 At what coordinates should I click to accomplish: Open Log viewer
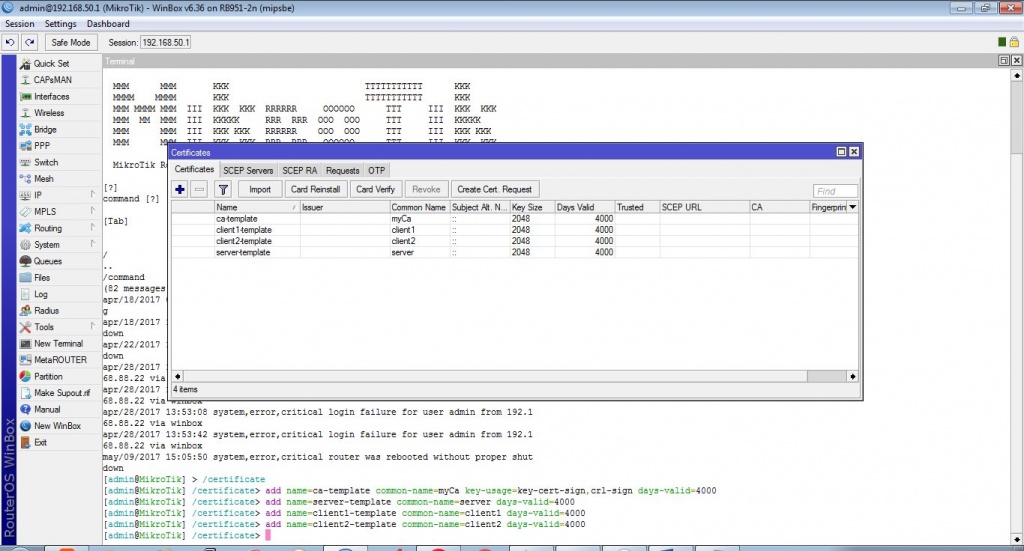point(40,294)
